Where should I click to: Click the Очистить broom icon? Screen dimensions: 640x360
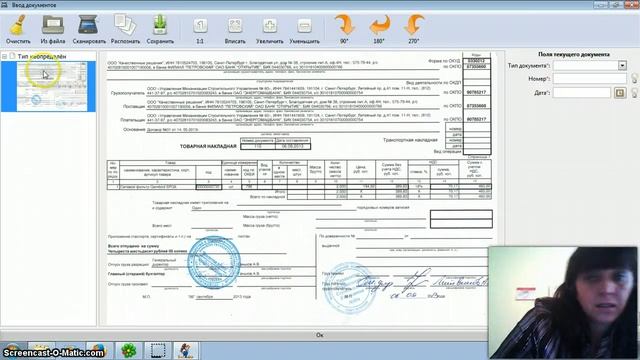point(18,25)
